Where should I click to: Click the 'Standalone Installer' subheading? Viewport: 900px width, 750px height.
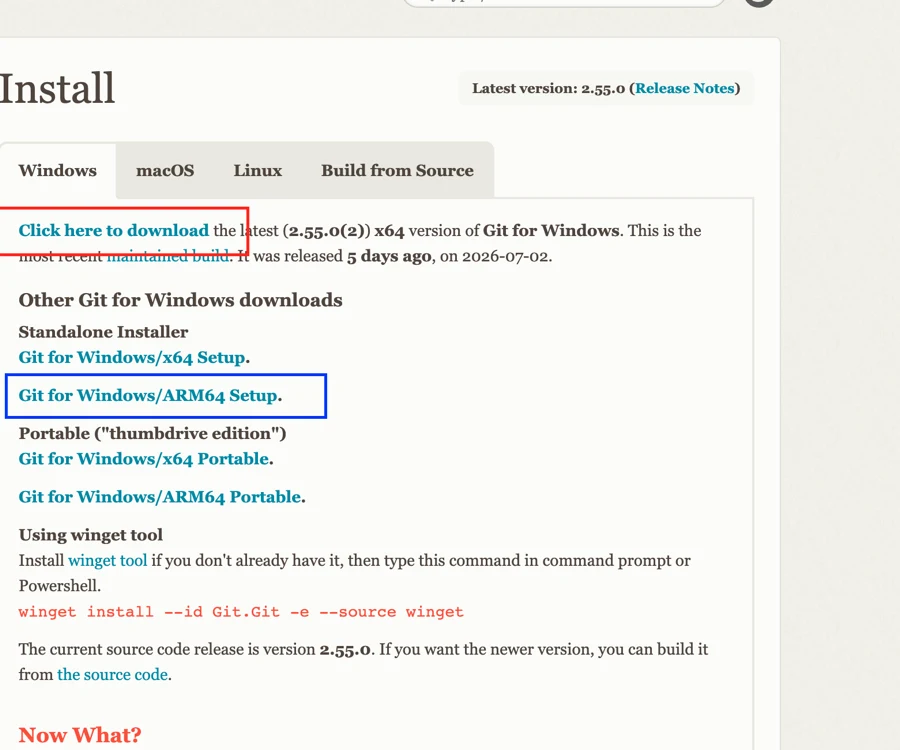coord(103,332)
